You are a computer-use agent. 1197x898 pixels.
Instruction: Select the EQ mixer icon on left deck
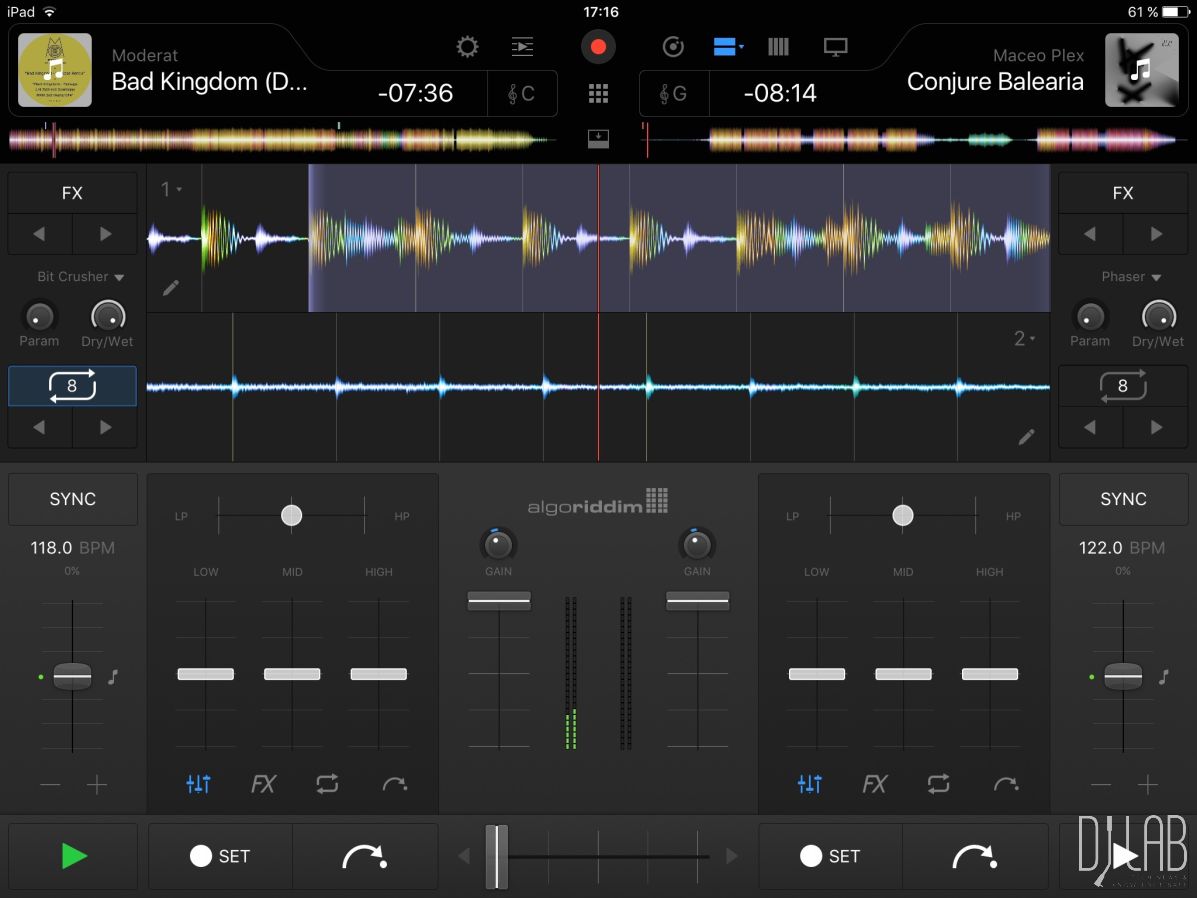[199, 784]
